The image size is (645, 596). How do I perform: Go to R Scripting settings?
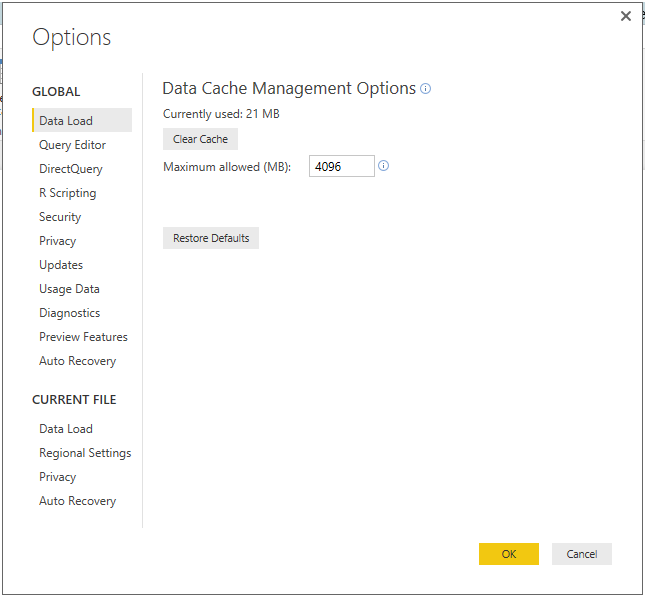click(x=67, y=193)
